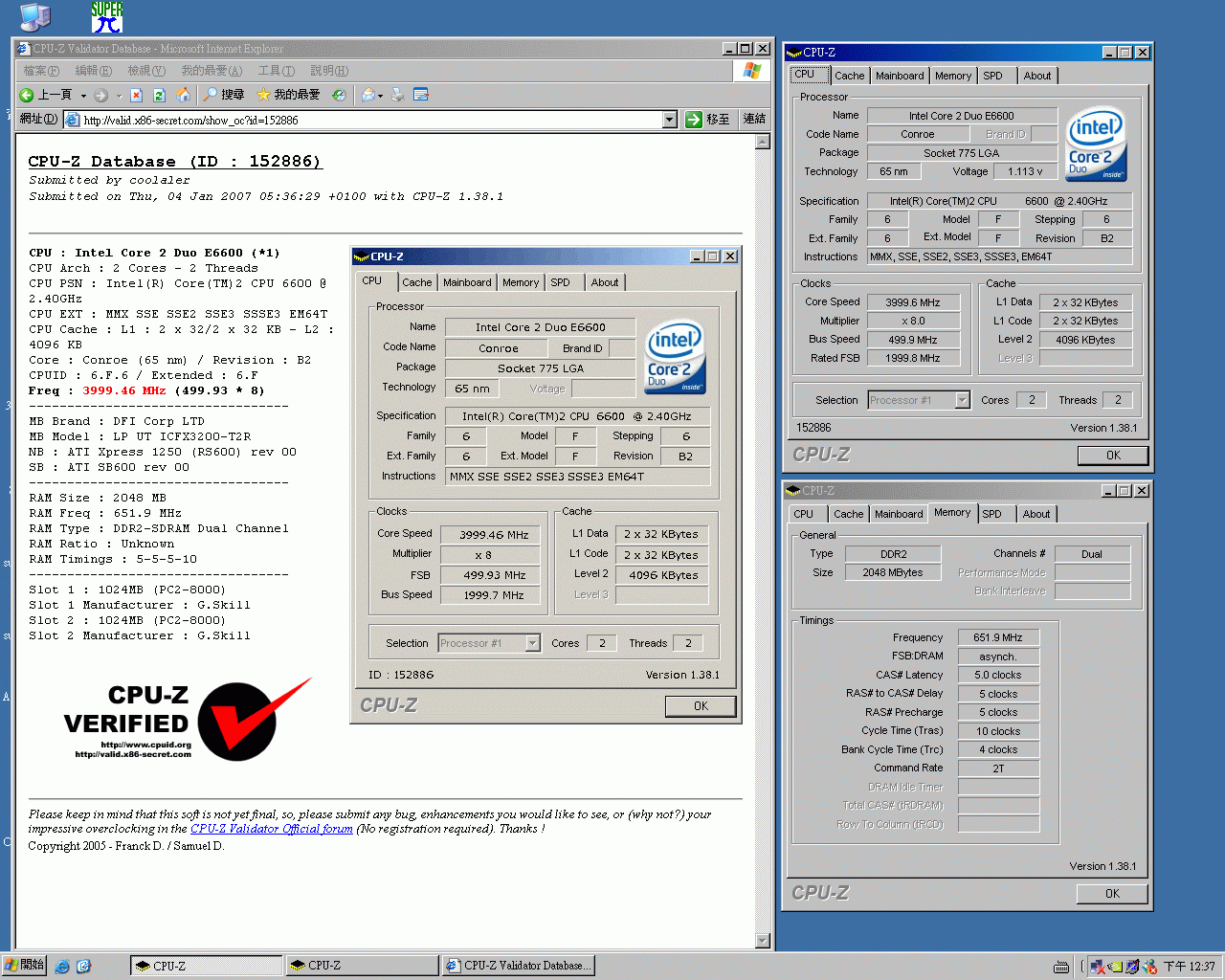The width and height of the screenshot is (1225, 980).
Task: Open Processor #1 selection dropdown in CPU-Z window
Action: pyautogui.click(x=963, y=400)
